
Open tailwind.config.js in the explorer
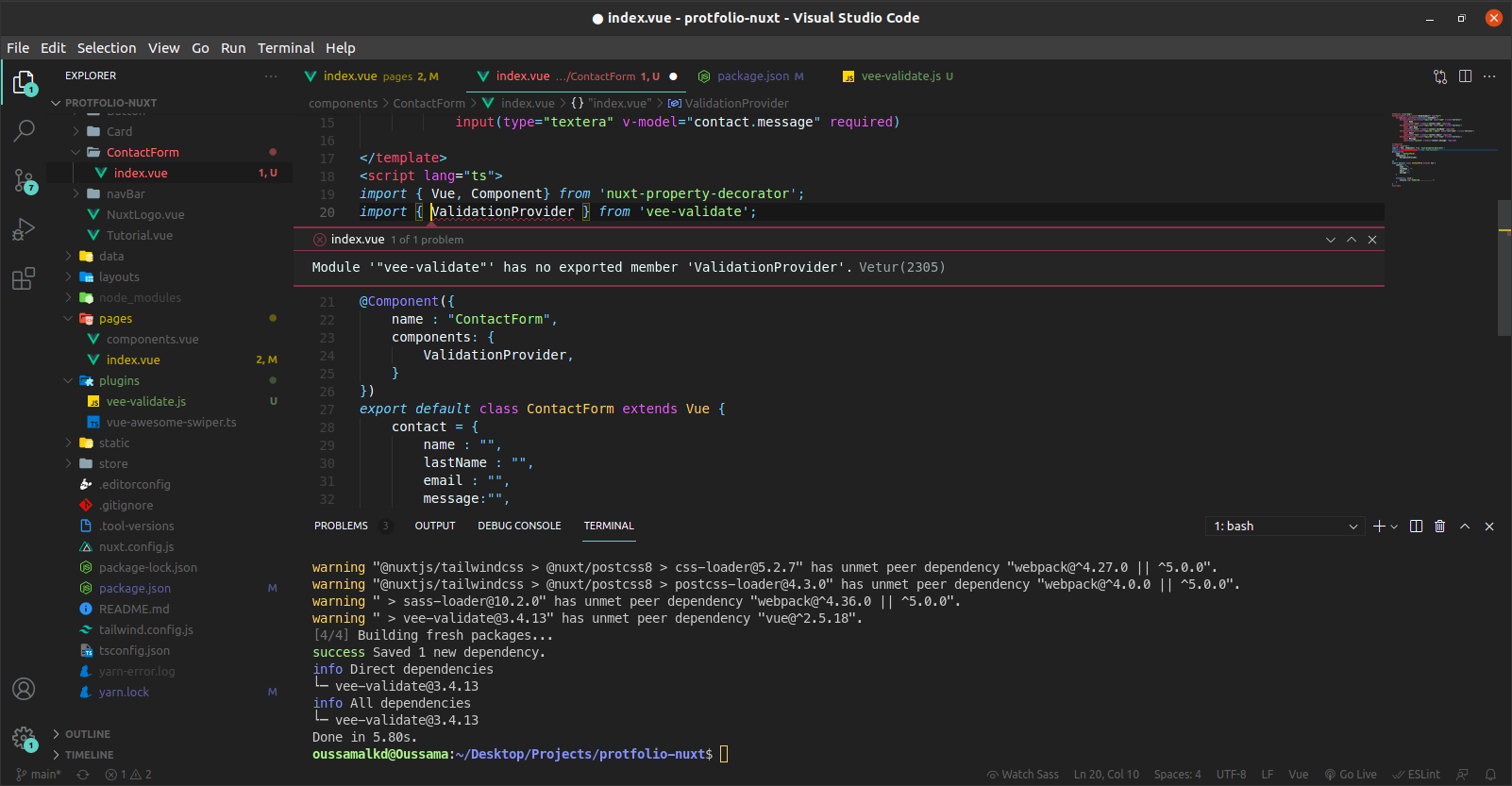pos(146,629)
